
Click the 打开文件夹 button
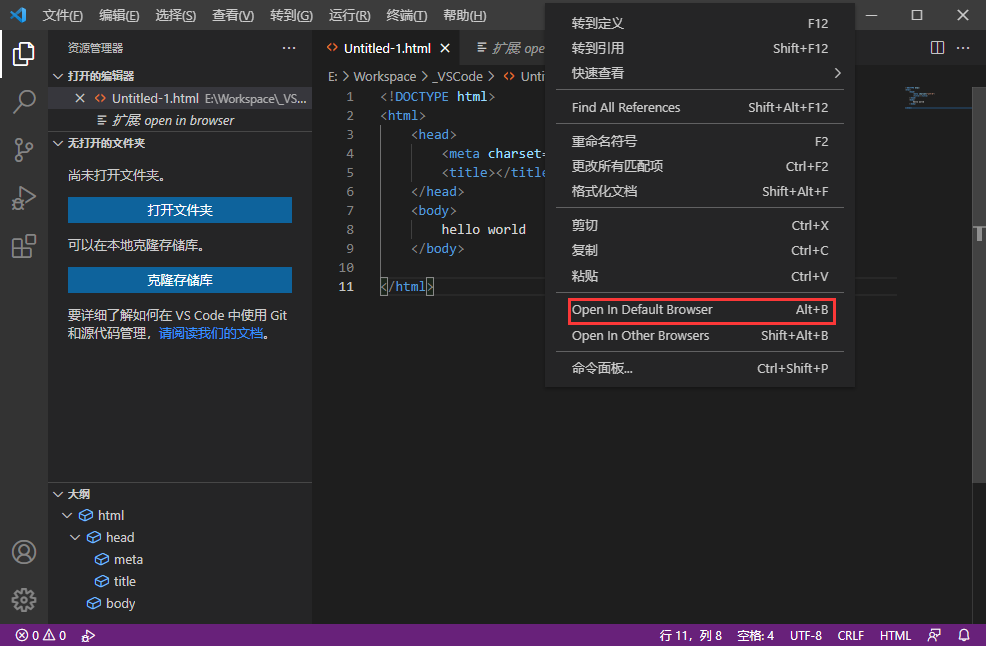[179, 210]
